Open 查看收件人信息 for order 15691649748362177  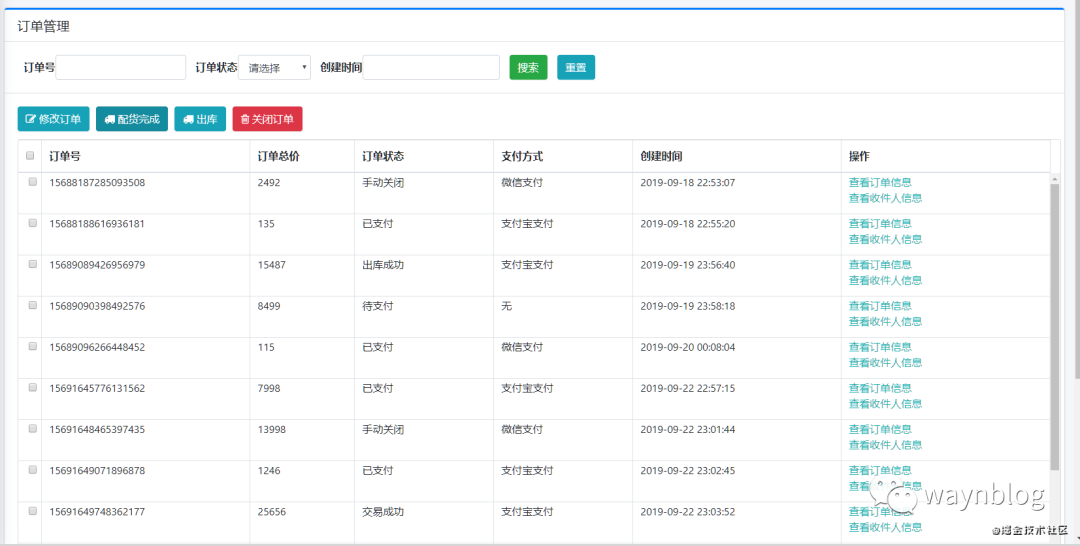[x=885, y=527]
